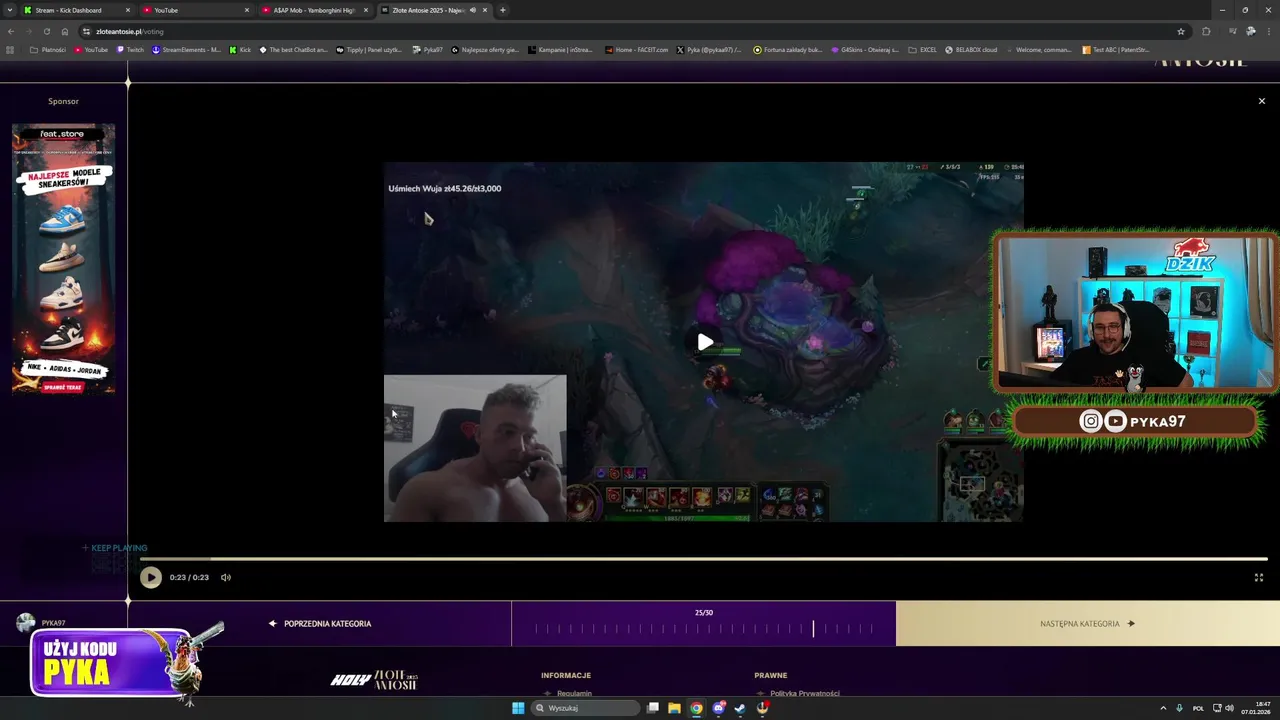The image size is (1280, 720).
Task: Open the browser extensions puzzle icon
Action: tap(1206, 31)
